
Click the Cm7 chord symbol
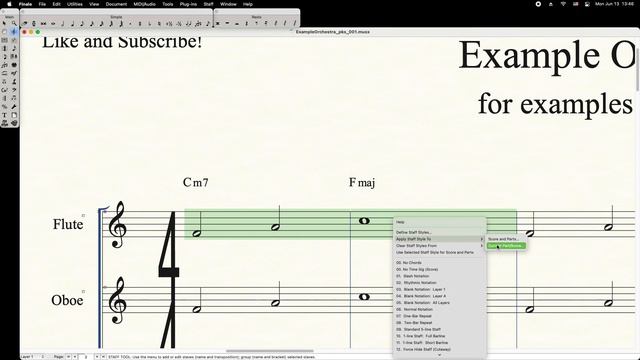tap(196, 182)
